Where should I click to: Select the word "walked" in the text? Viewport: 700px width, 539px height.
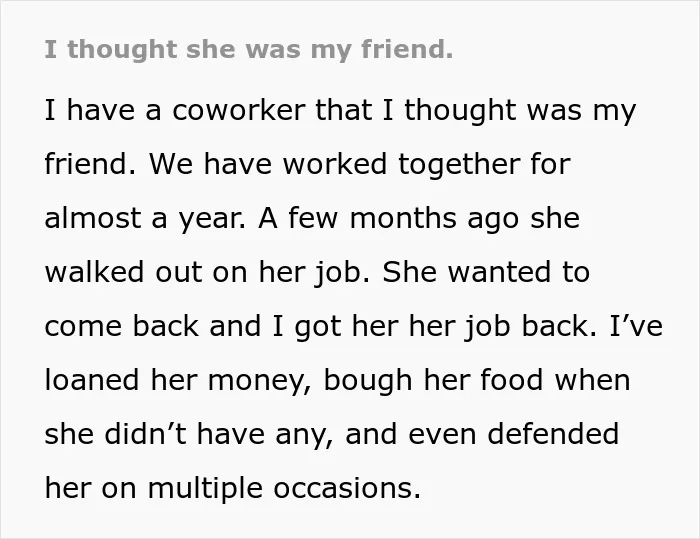pos(94,272)
